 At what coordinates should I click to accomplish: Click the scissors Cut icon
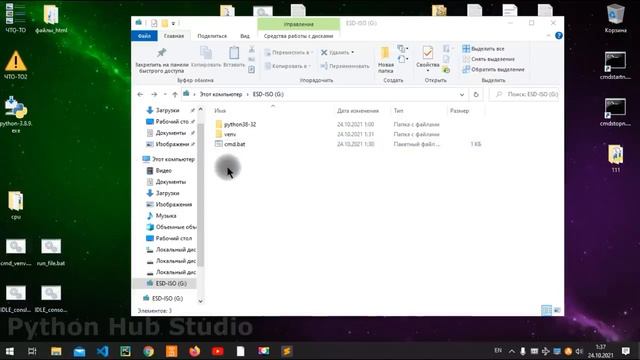(252, 49)
